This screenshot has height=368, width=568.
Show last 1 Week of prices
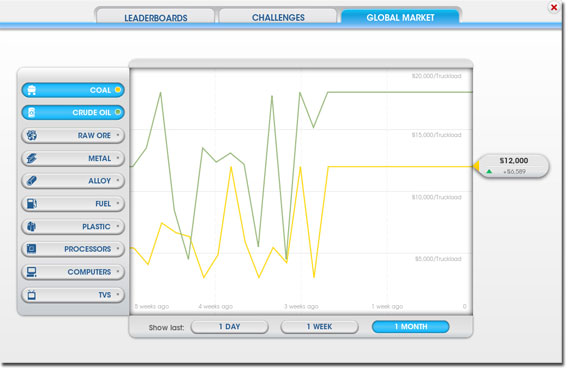pos(319,327)
